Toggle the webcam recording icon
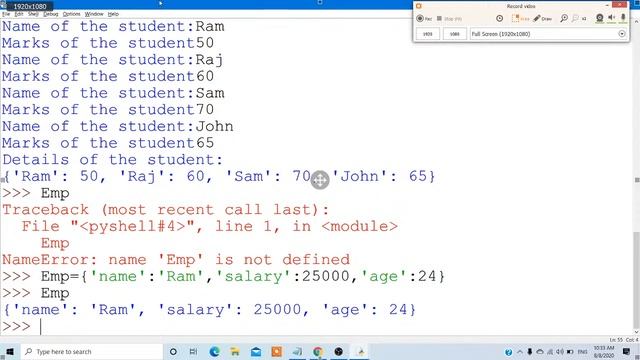Image resolution: width=640 pixels, height=360 pixels. [600, 18]
